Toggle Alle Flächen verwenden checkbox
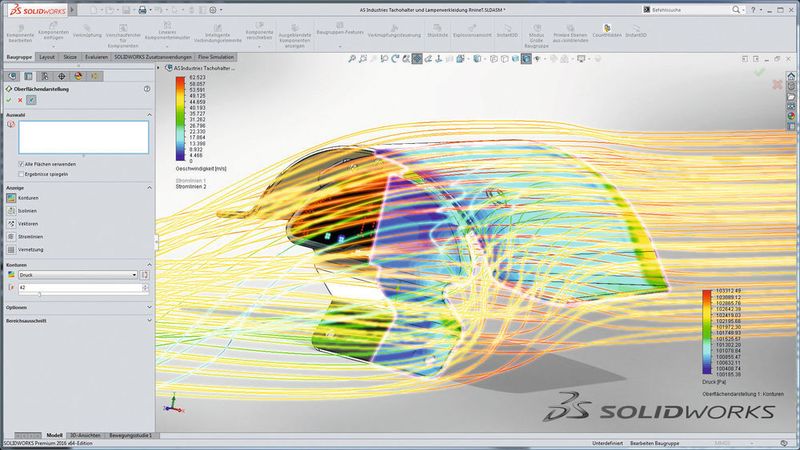The image size is (800, 450). 21,164
